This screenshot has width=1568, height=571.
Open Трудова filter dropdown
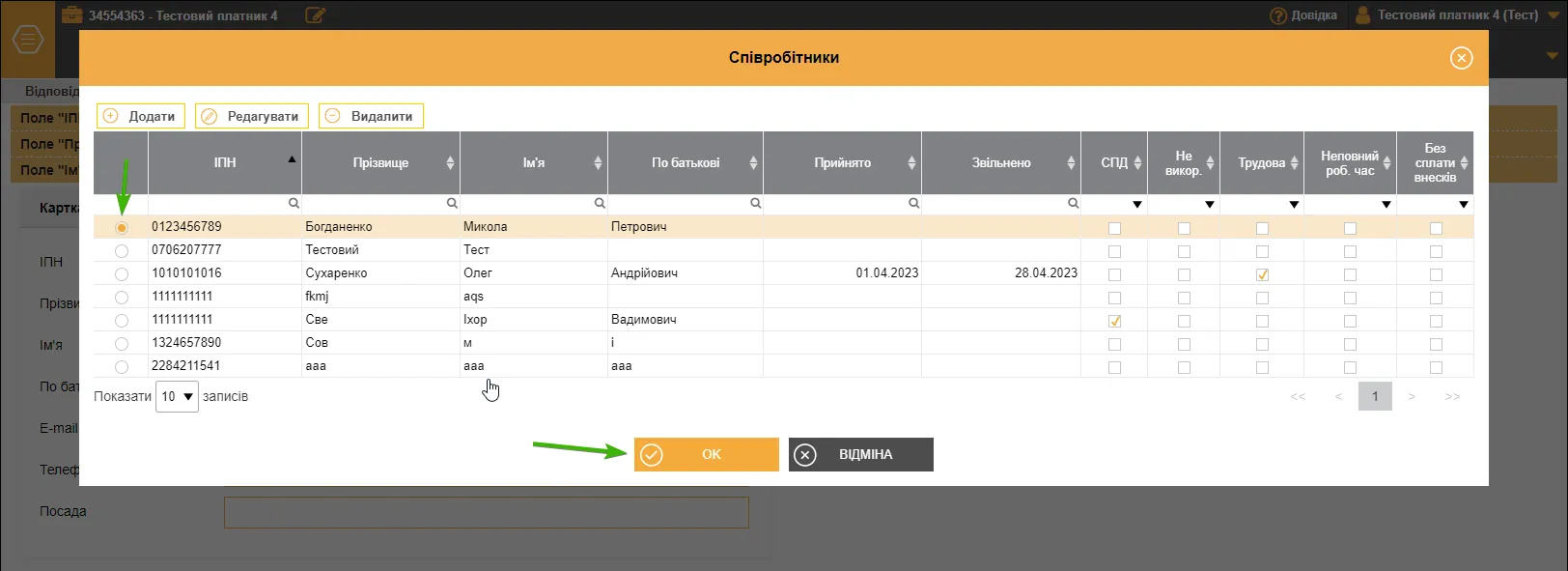click(x=1295, y=205)
